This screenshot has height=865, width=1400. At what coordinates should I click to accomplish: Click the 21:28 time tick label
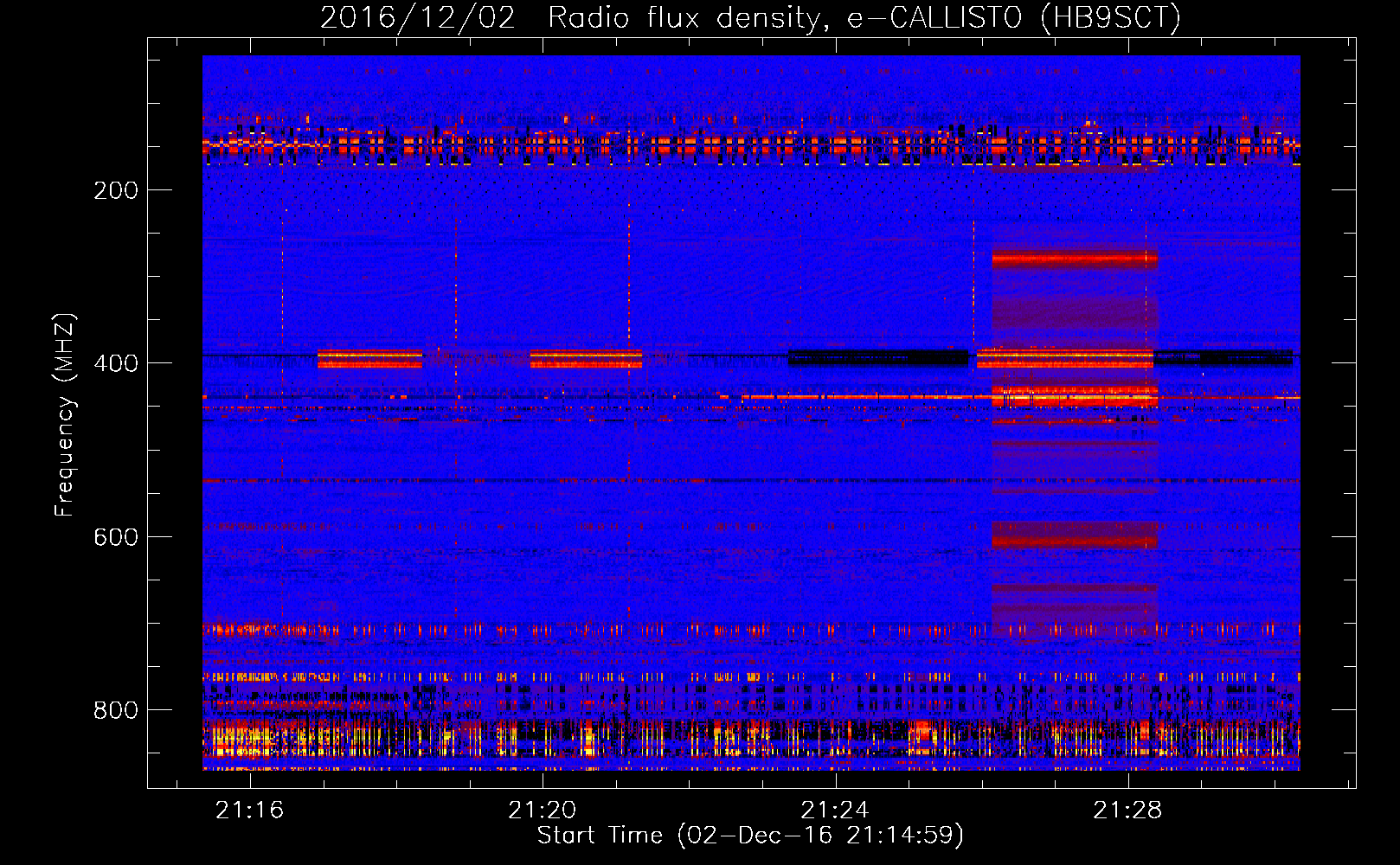[1127, 810]
